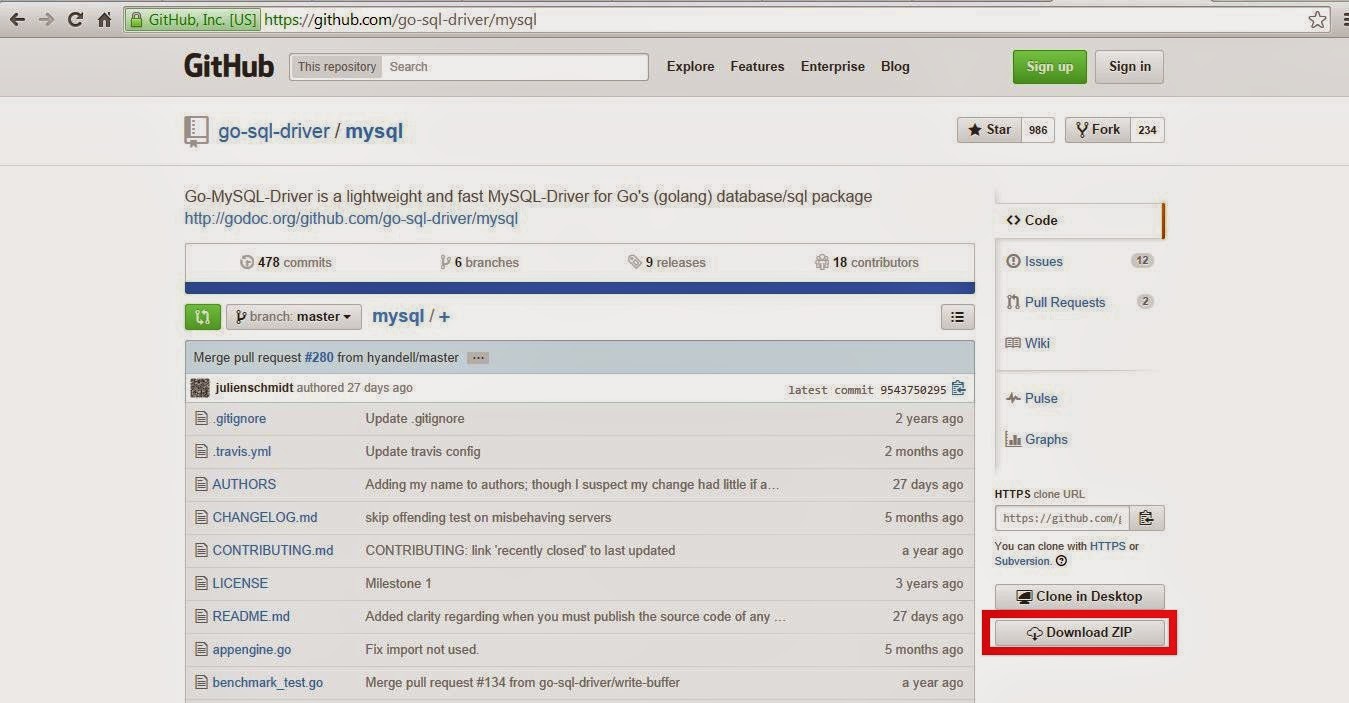Click the green compare and review button
The height and width of the screenshot is (703, 1349).
point(202,317)
